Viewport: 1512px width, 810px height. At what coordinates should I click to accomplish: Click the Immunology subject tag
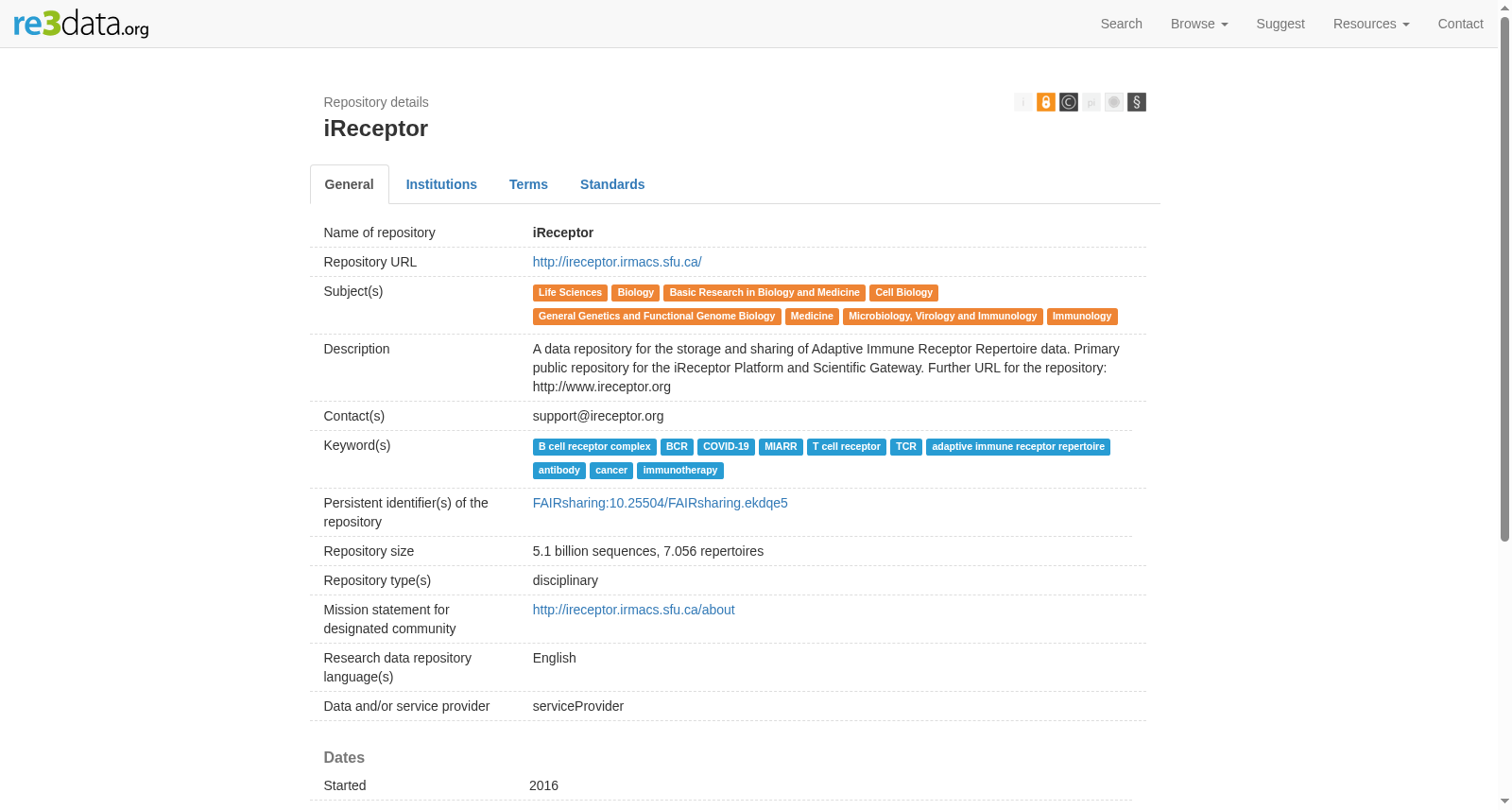tap(1082, 317)
